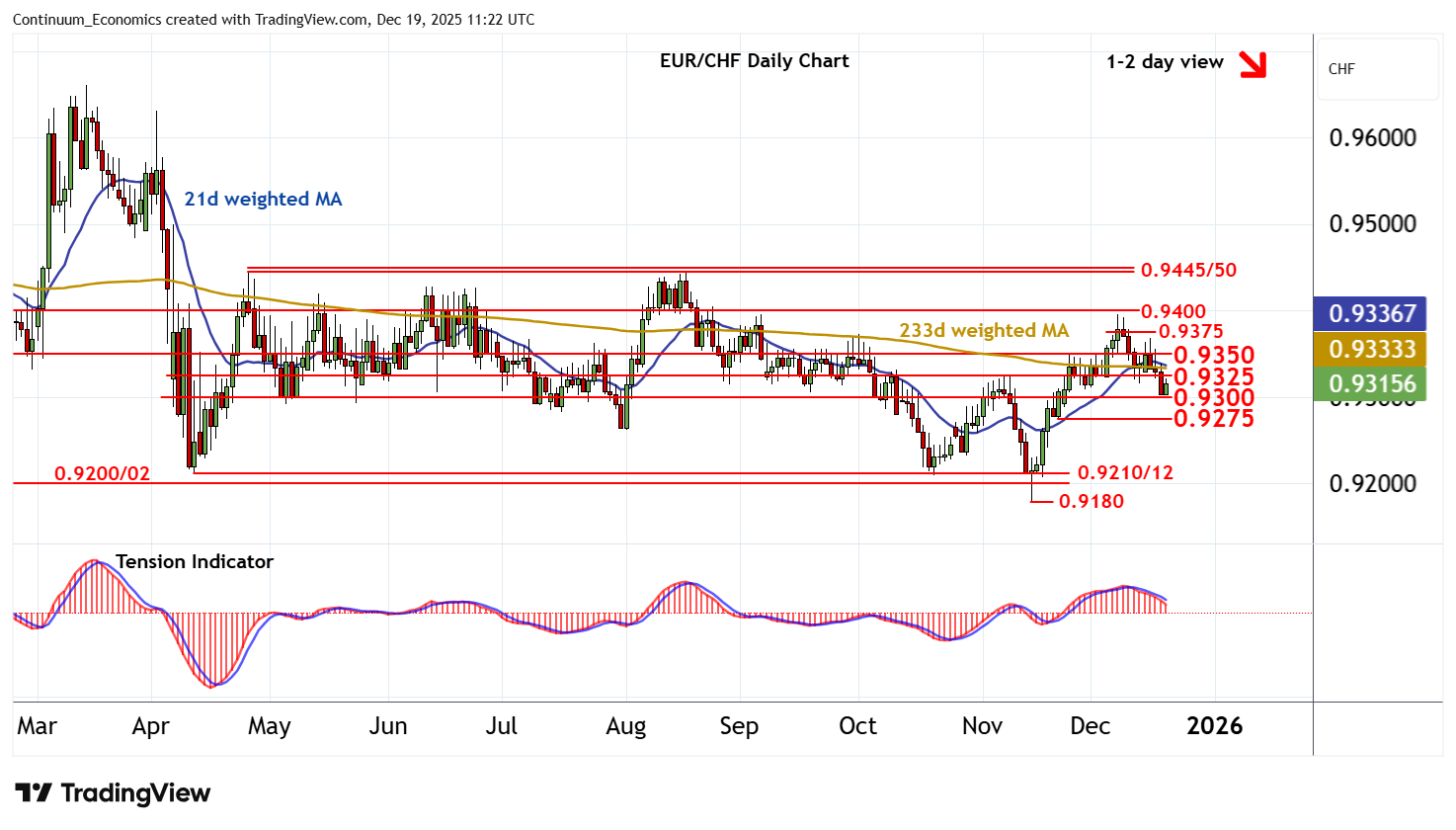The image size is (1456, 830).
Task: Click the EUR/CHF Daily Chart title
Action: pyautogui.click(x=754, y=60)
